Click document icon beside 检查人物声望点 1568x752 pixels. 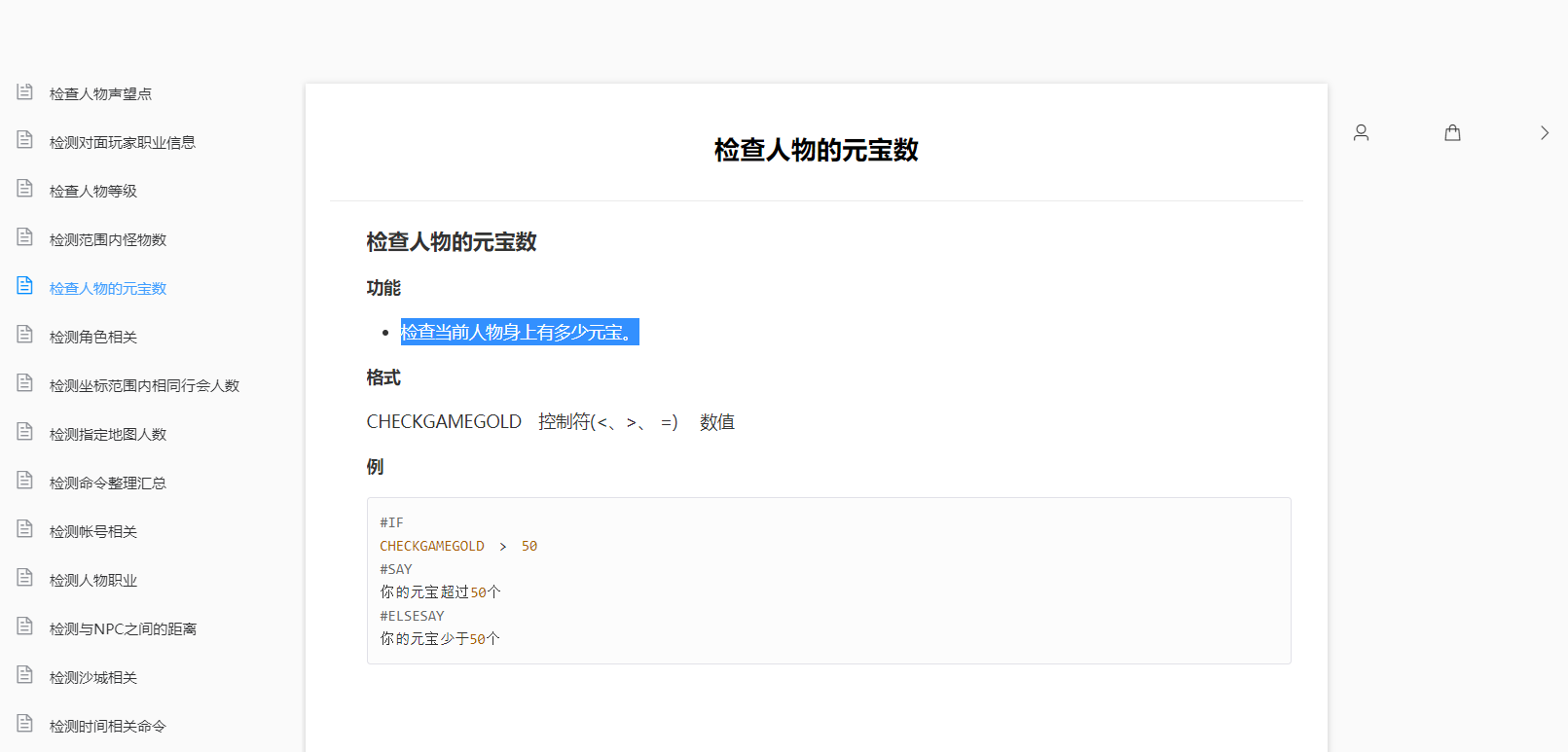click(x=25, y=91)
